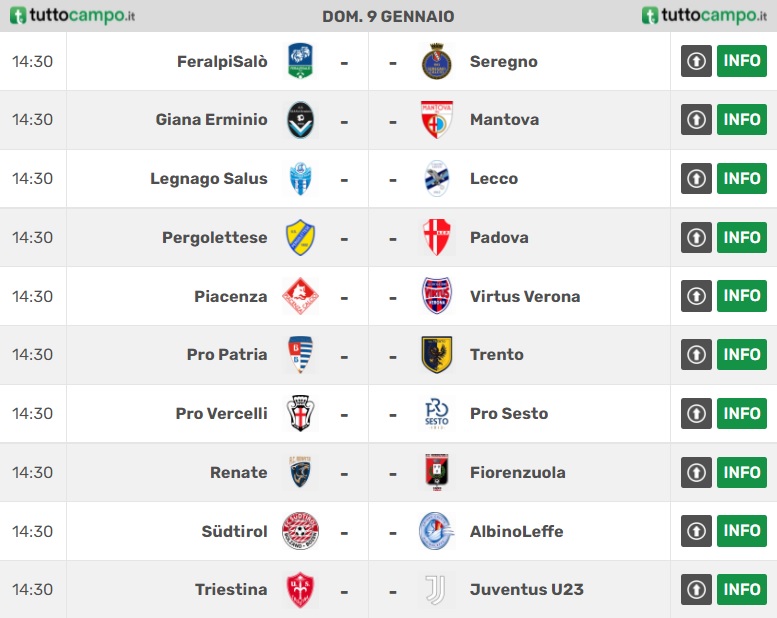Click the Mantova club logo

click(x=437, y=119)
